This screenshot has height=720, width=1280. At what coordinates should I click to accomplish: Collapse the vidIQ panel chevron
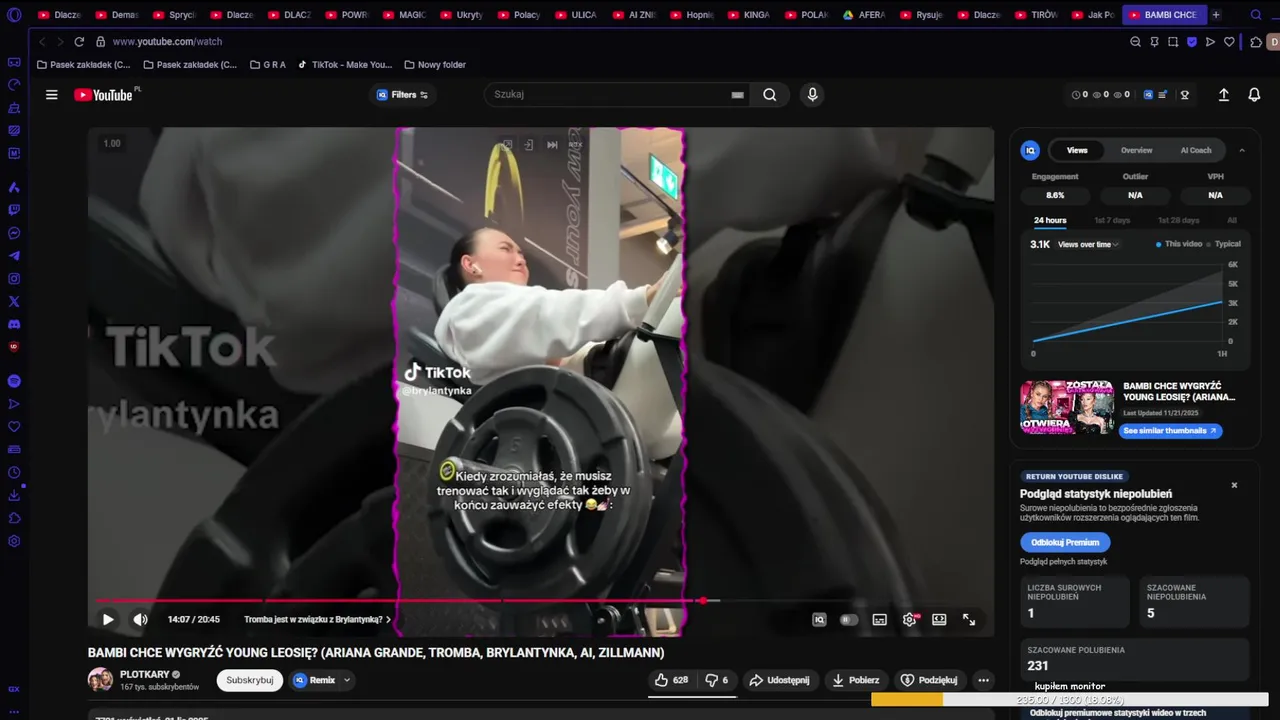[1242, 150]
